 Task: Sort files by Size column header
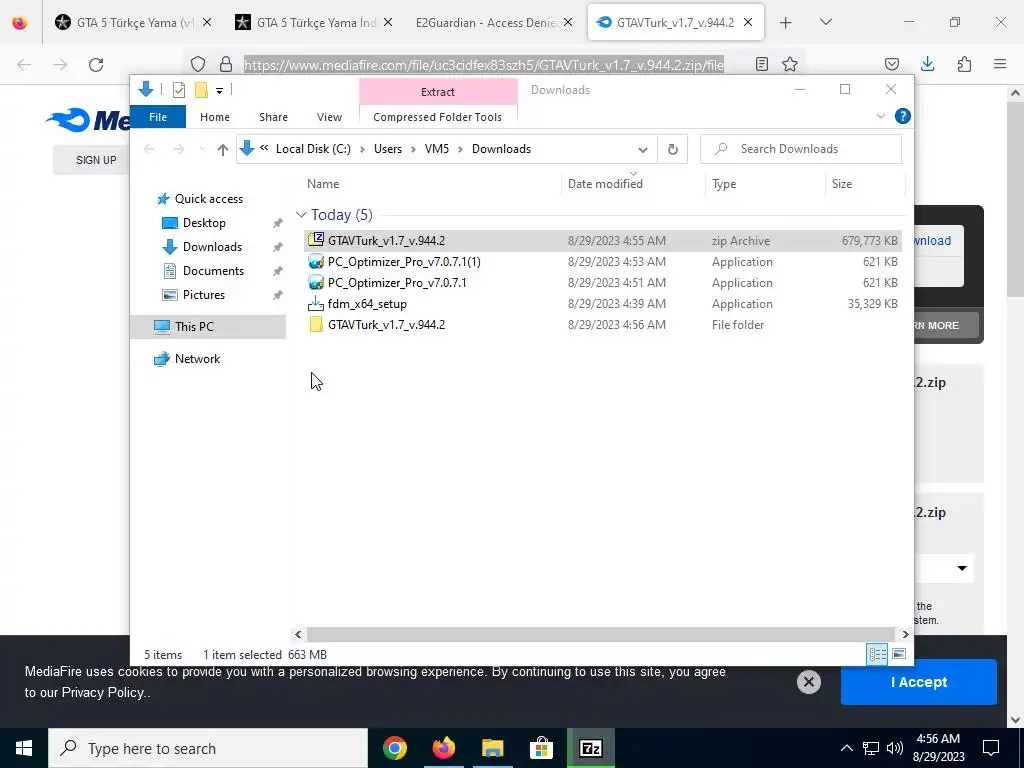point(865,184)
